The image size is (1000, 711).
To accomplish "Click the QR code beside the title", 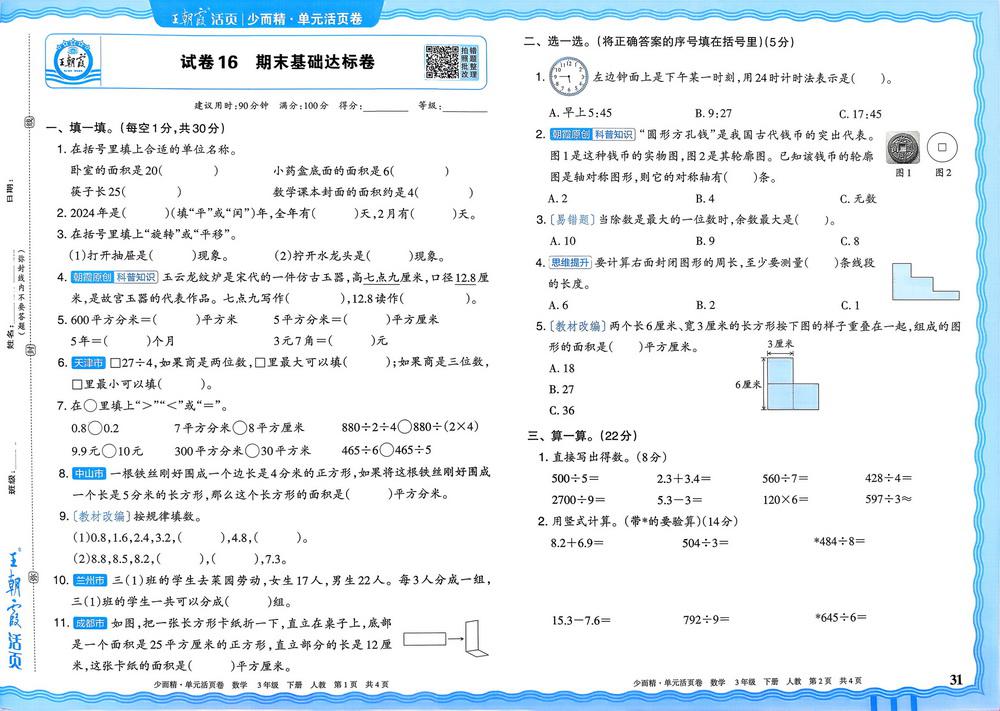I will [441, 62].
